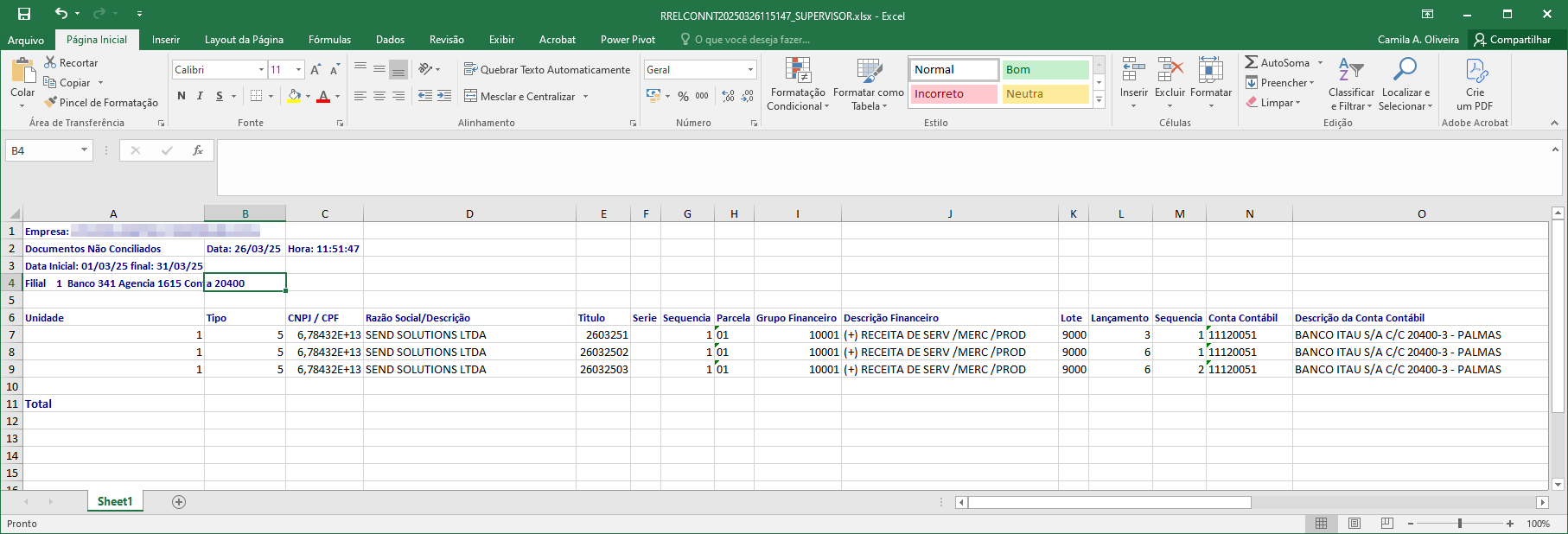Align cell text to the right
The height and width of the screenshot is (534, 1568).
(x=398, y=96)
